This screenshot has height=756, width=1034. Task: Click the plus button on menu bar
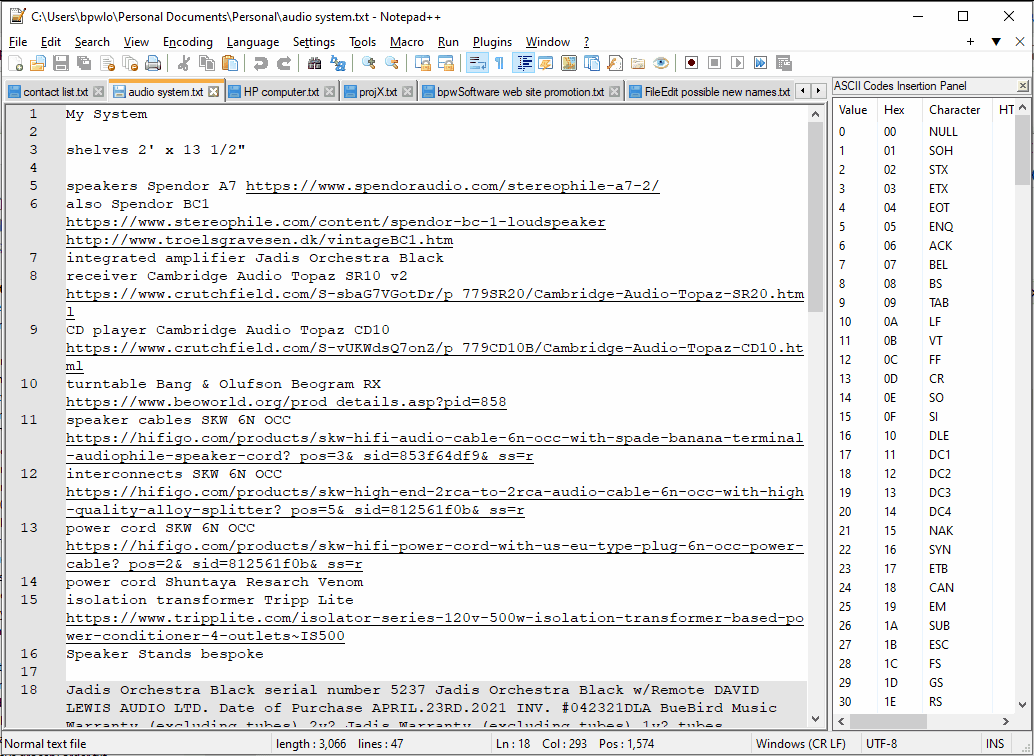970,42
